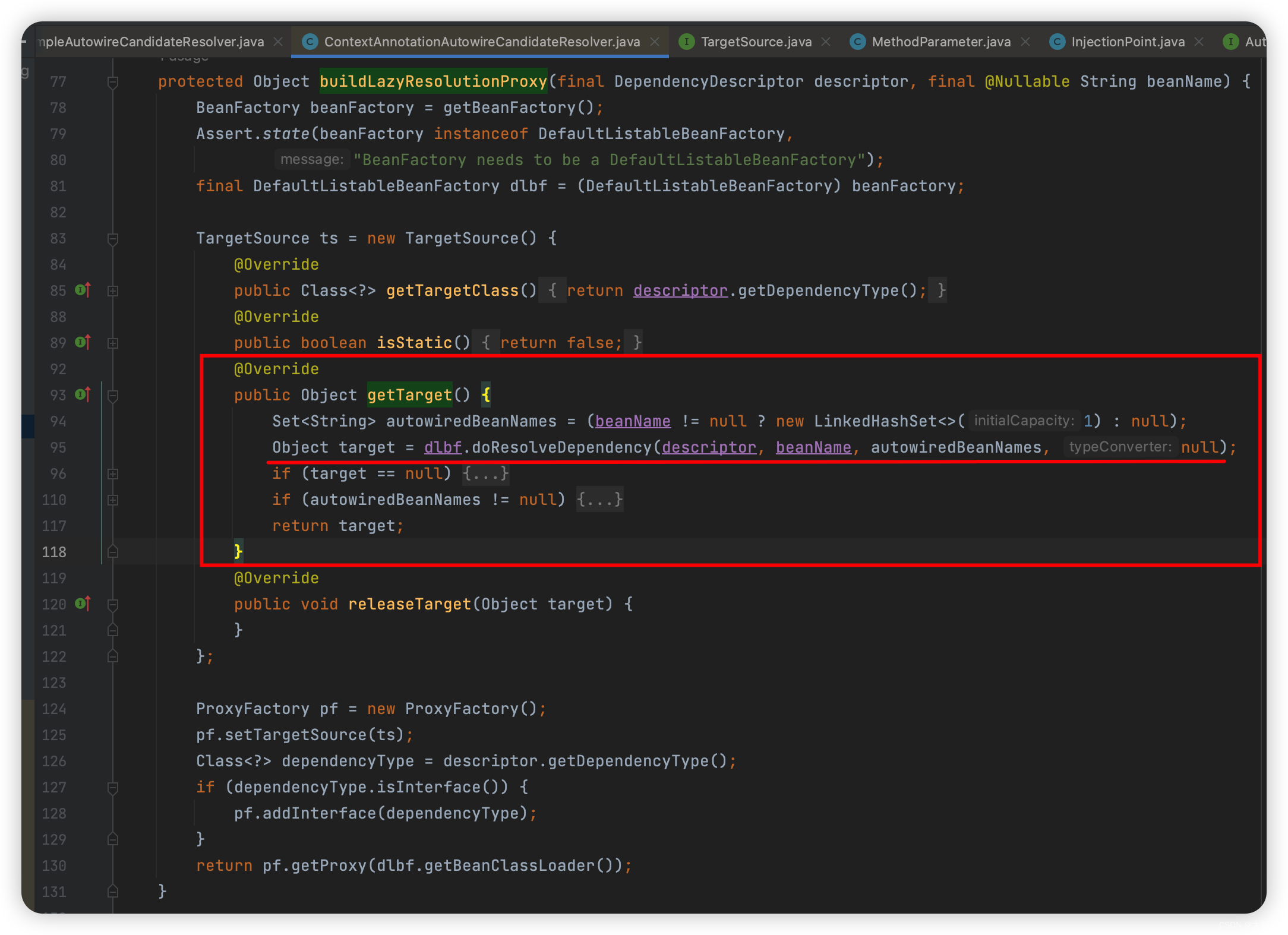Click the implements-method gutter icon on line 85

83,290
